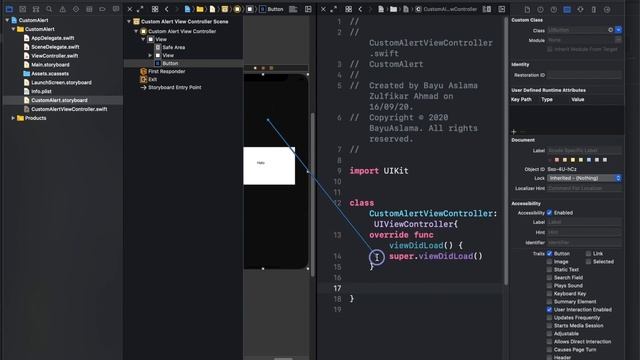This screenshot has height=360, width=640.
Task: Open the Lock popup Inherited - (Nothing)
Action: [584, 178]
